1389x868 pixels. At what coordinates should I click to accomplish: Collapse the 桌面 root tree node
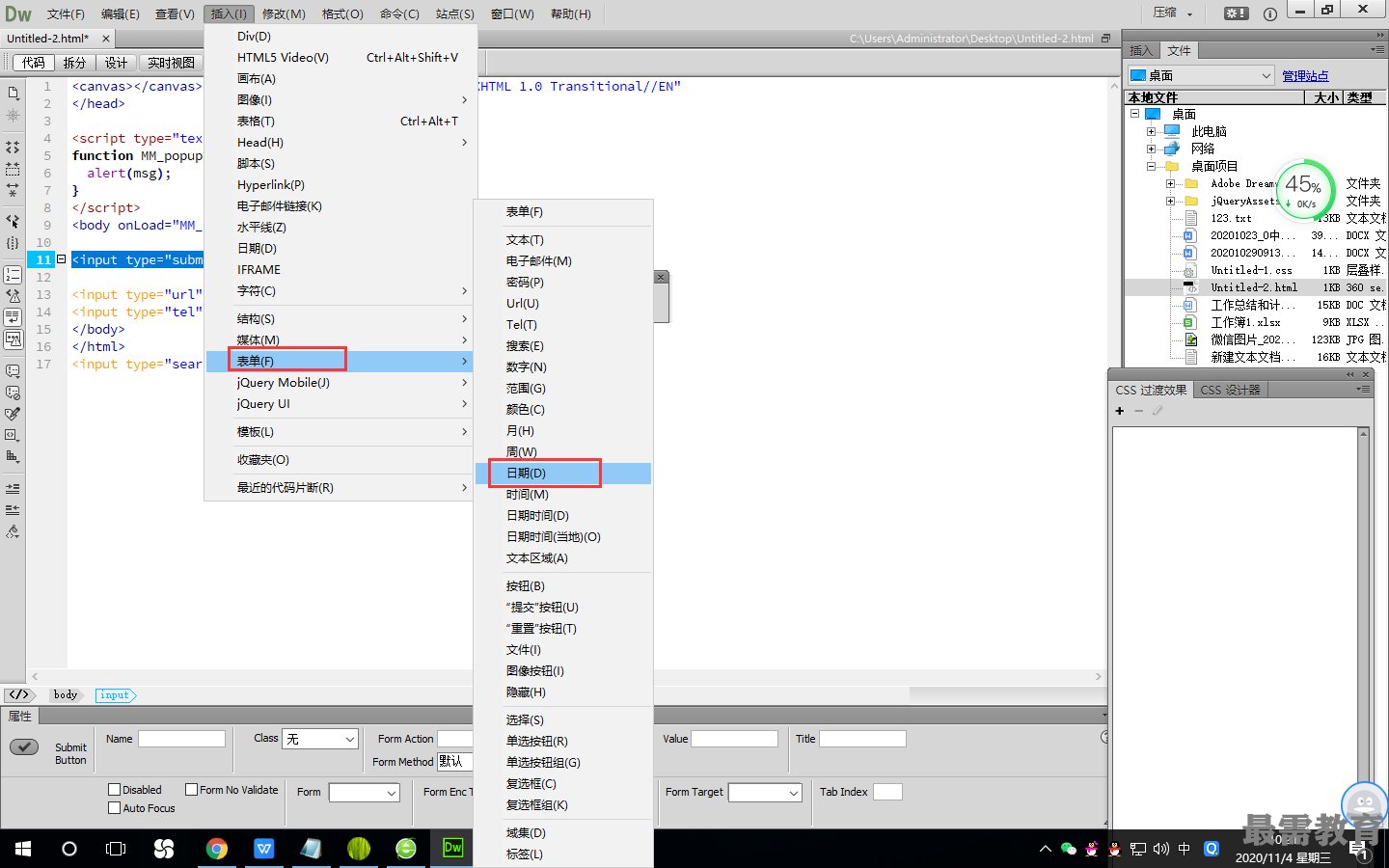[x=1135, y=114]
